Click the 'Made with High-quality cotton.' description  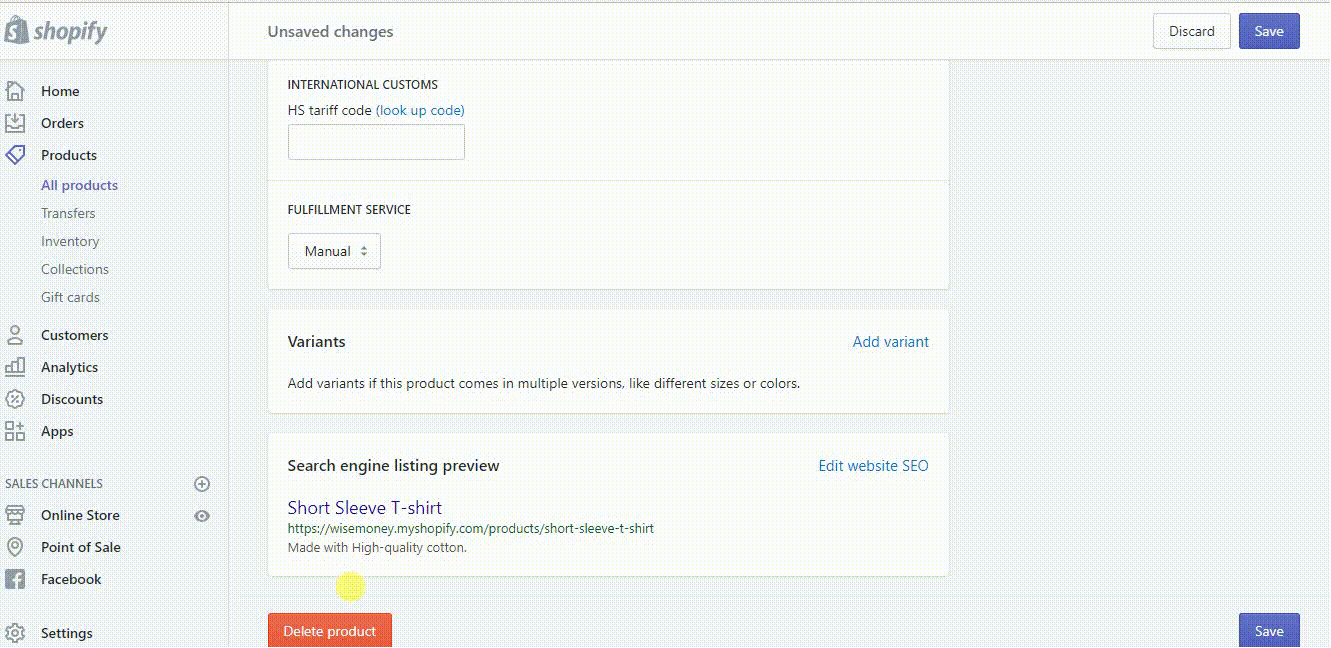pos(377,547)
